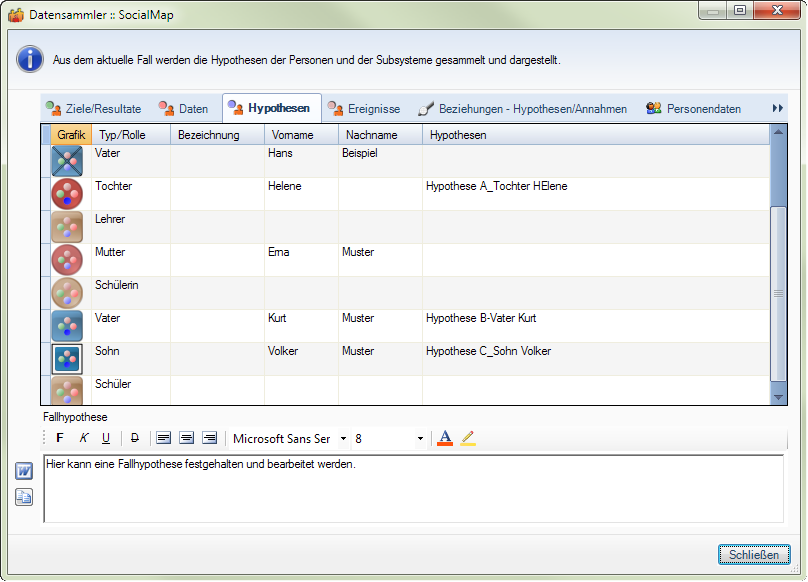Go to the Ereignisse tab

point(364,109)
